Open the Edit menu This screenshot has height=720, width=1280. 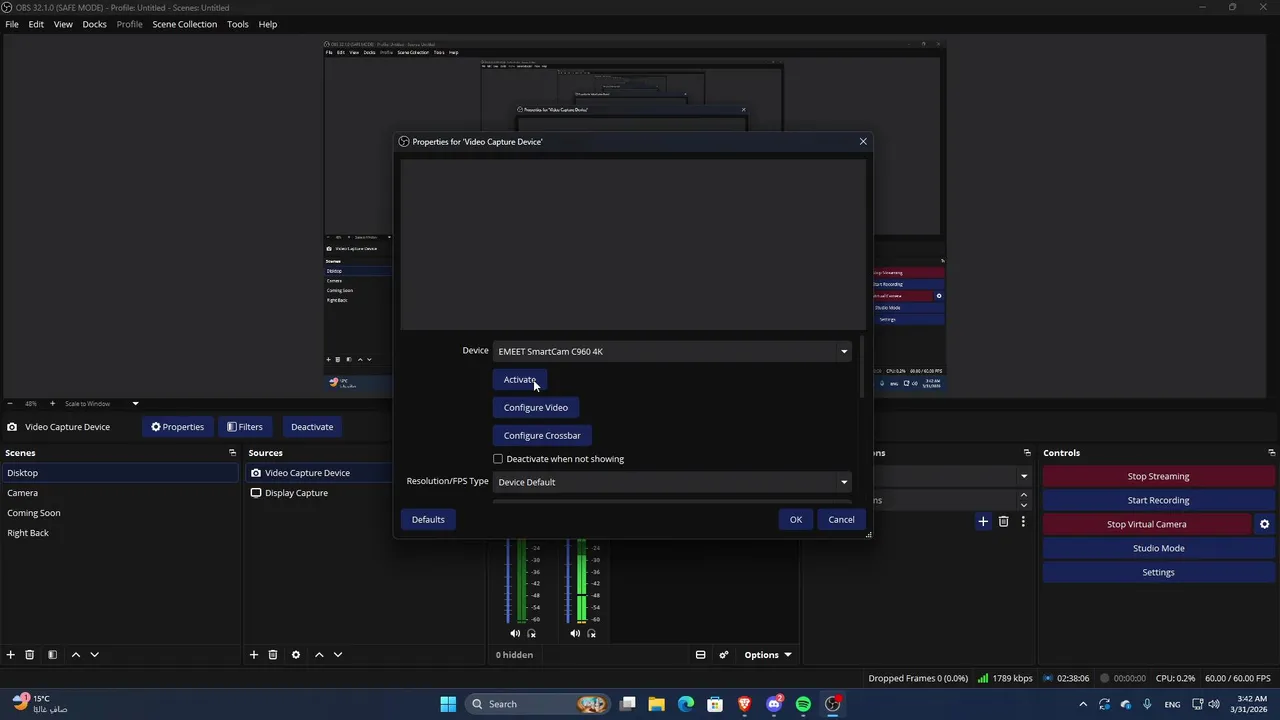pyautogui.click(x=36, y=24)
